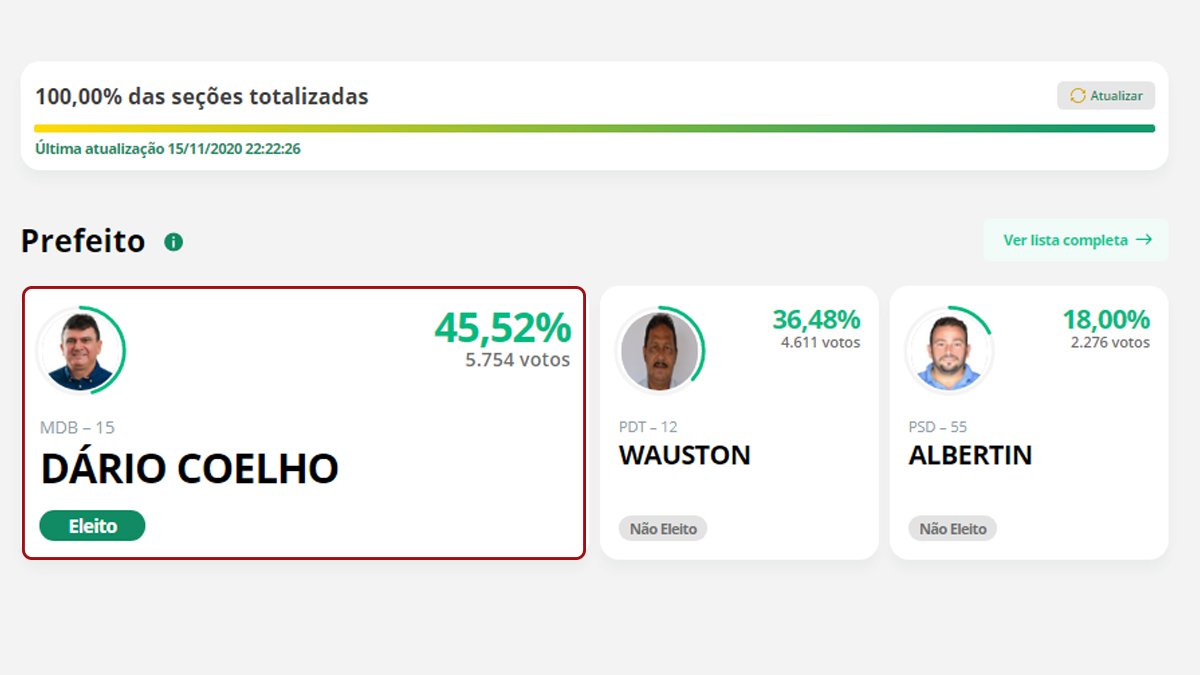Select the WAUSTON candidate name
1200x675 pixels.
(x=684, y=455)
